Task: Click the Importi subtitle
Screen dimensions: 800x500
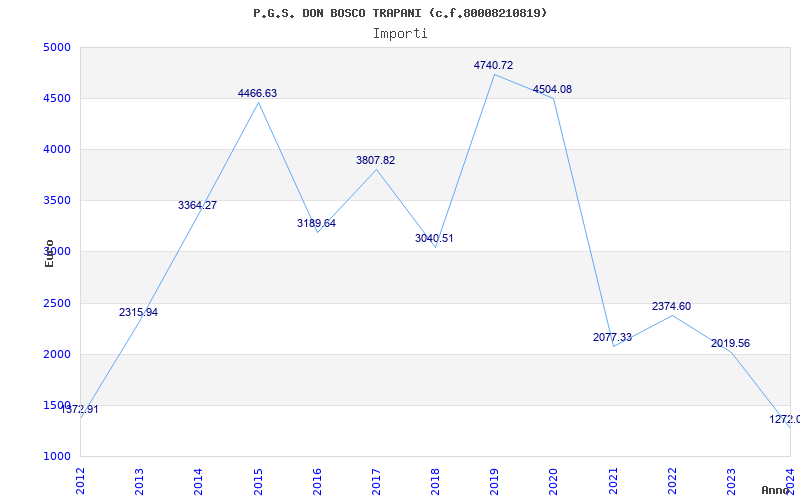Action: 400,34
